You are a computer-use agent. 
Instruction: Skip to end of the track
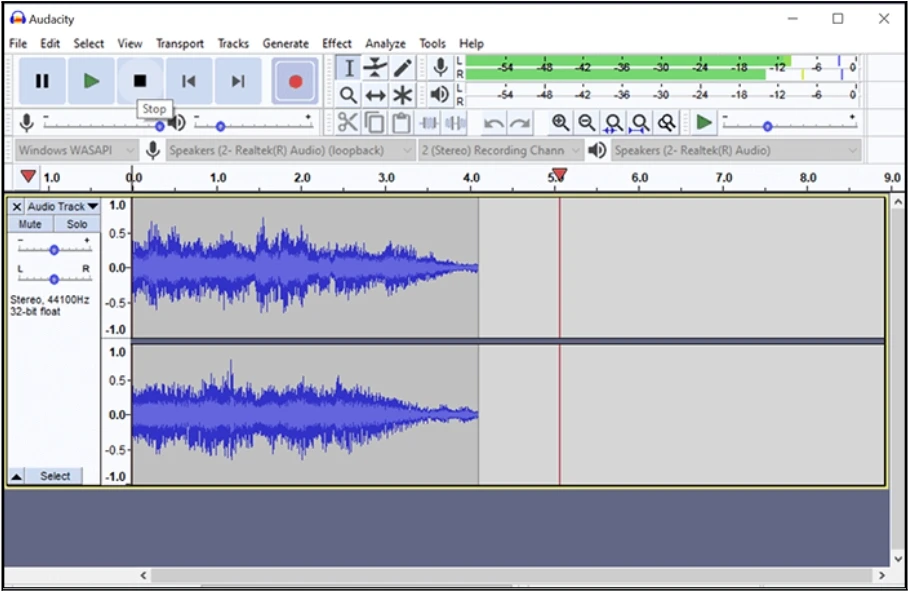point(237,81)
